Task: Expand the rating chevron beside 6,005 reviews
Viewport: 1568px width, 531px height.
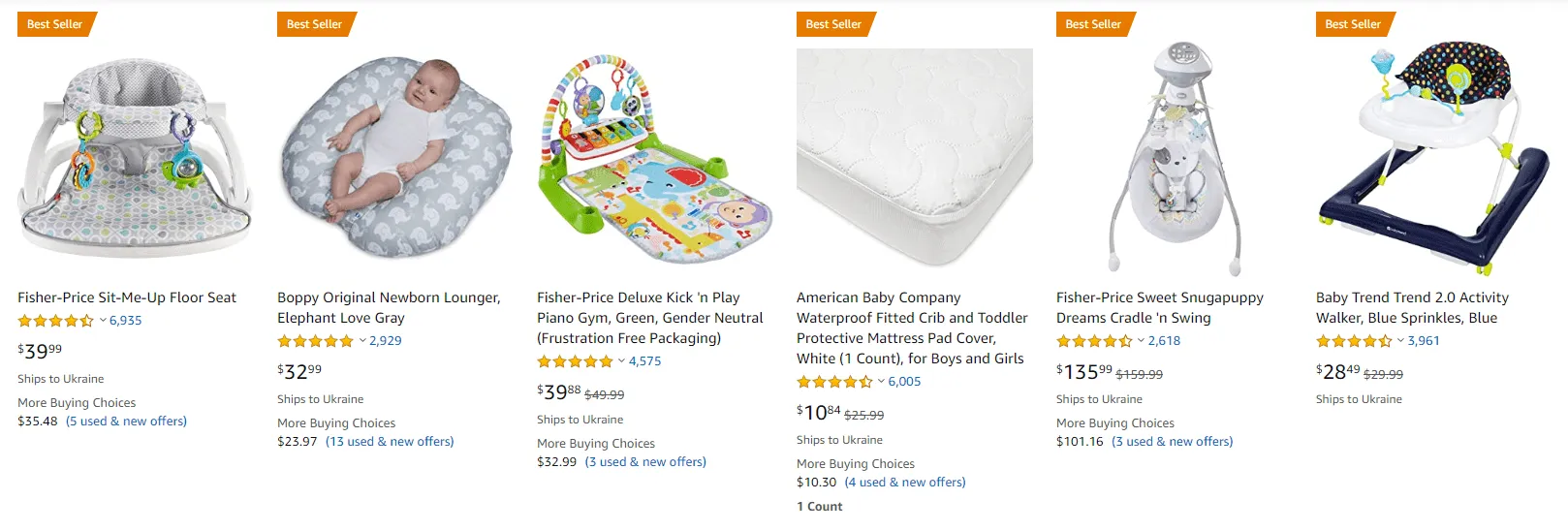Action: click(881, 382)
